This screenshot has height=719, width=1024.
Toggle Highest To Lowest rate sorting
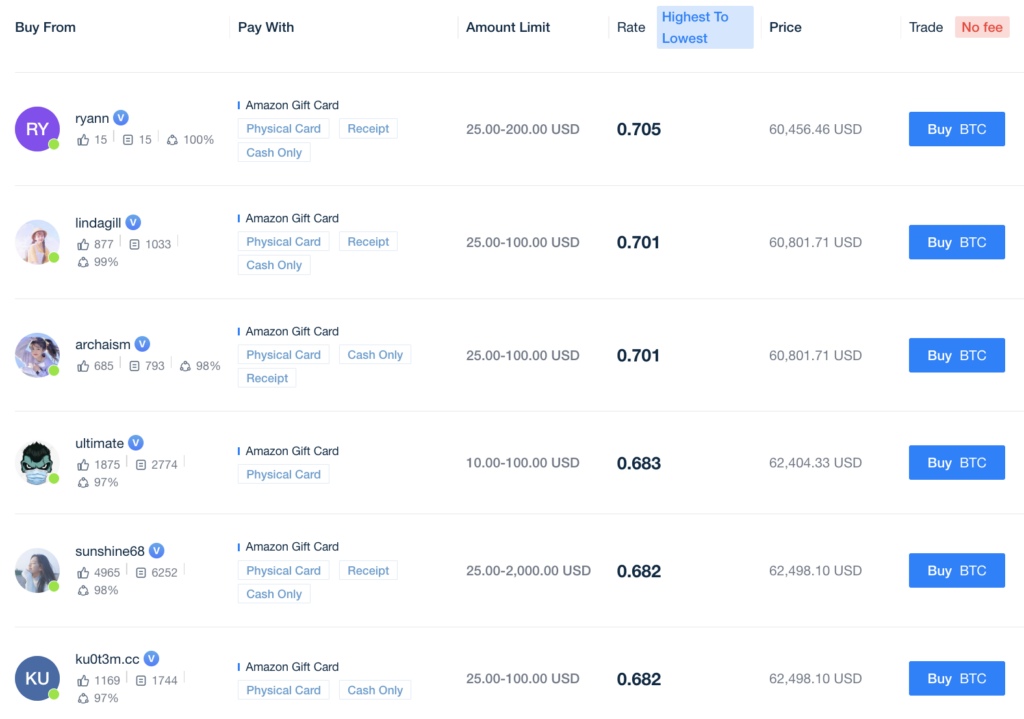tap(705, 27)
